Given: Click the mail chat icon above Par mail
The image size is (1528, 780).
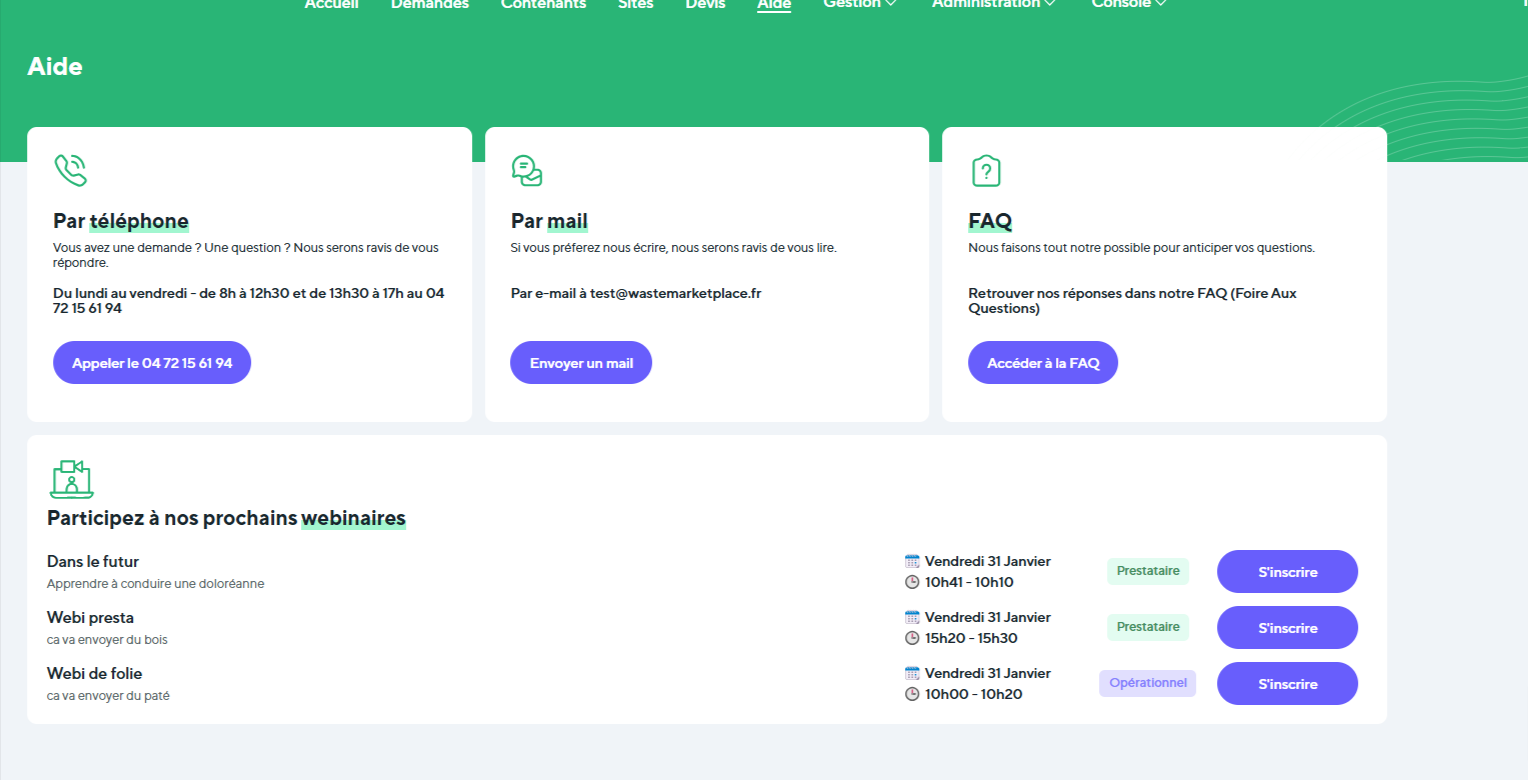Looking at the screenshot, I should pos(527,170).
